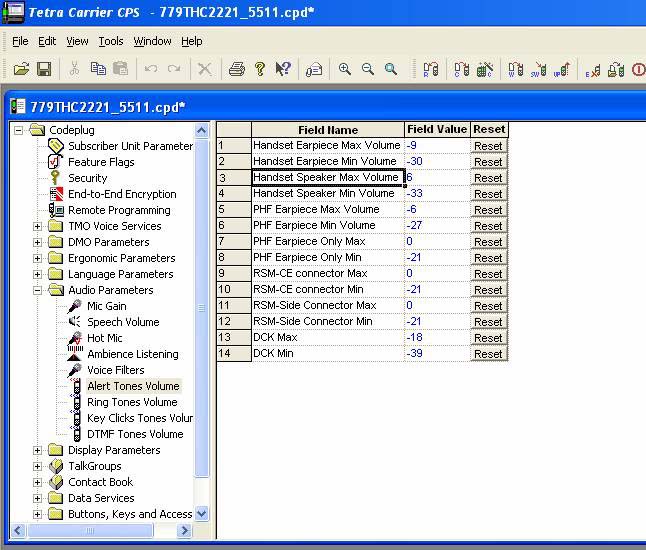Click the Print toolbar icon

click(236, 69)
